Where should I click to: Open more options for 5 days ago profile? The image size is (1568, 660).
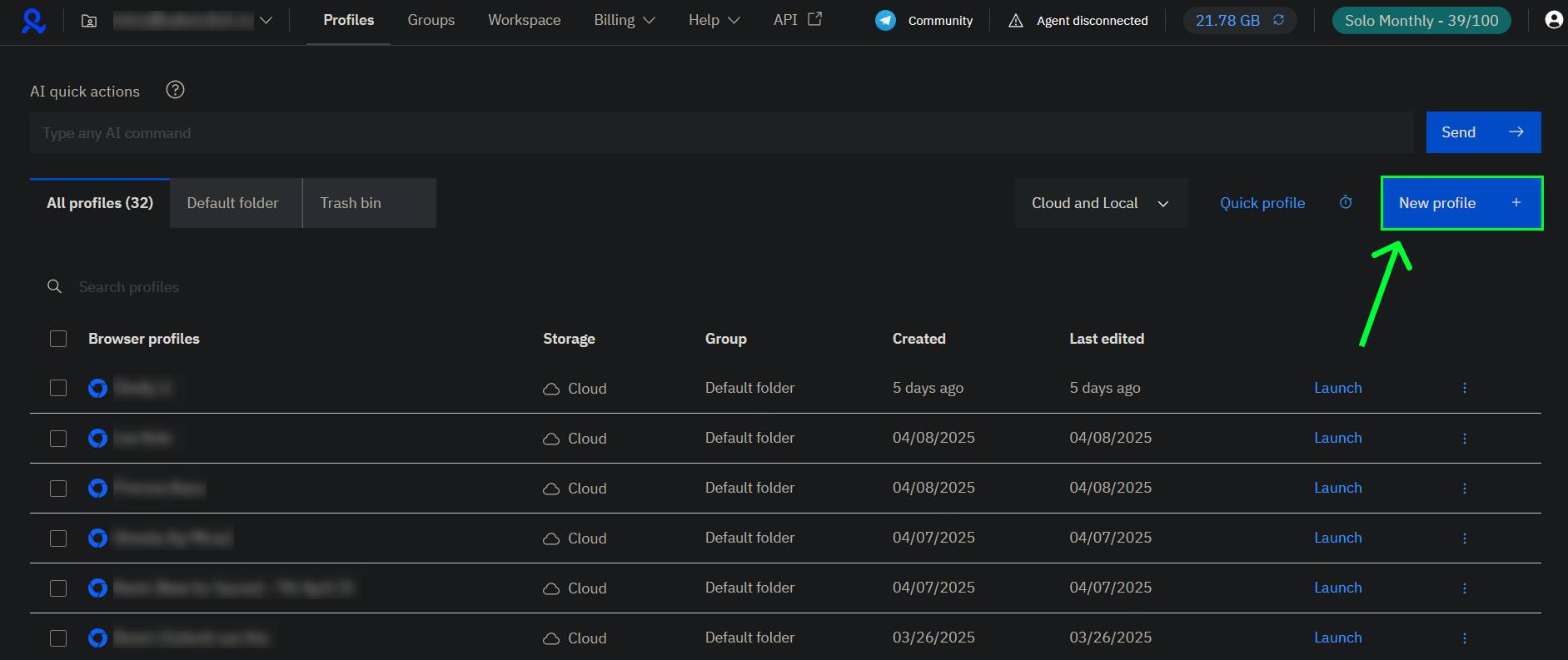(1464, 388)
